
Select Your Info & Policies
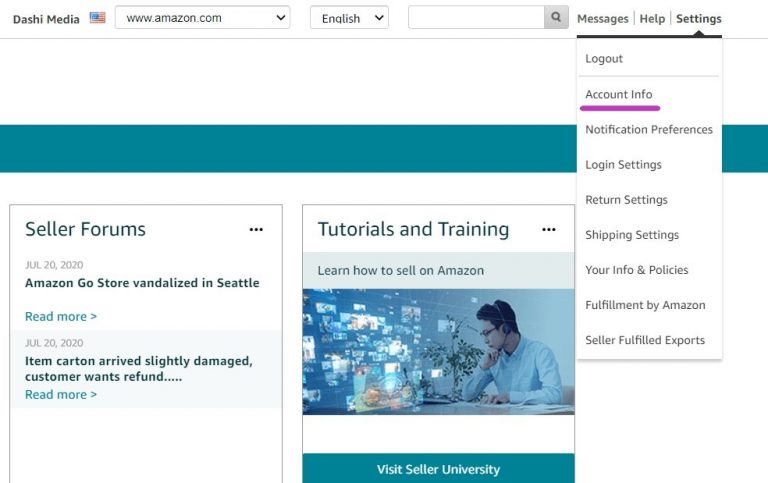coord(636,270)
